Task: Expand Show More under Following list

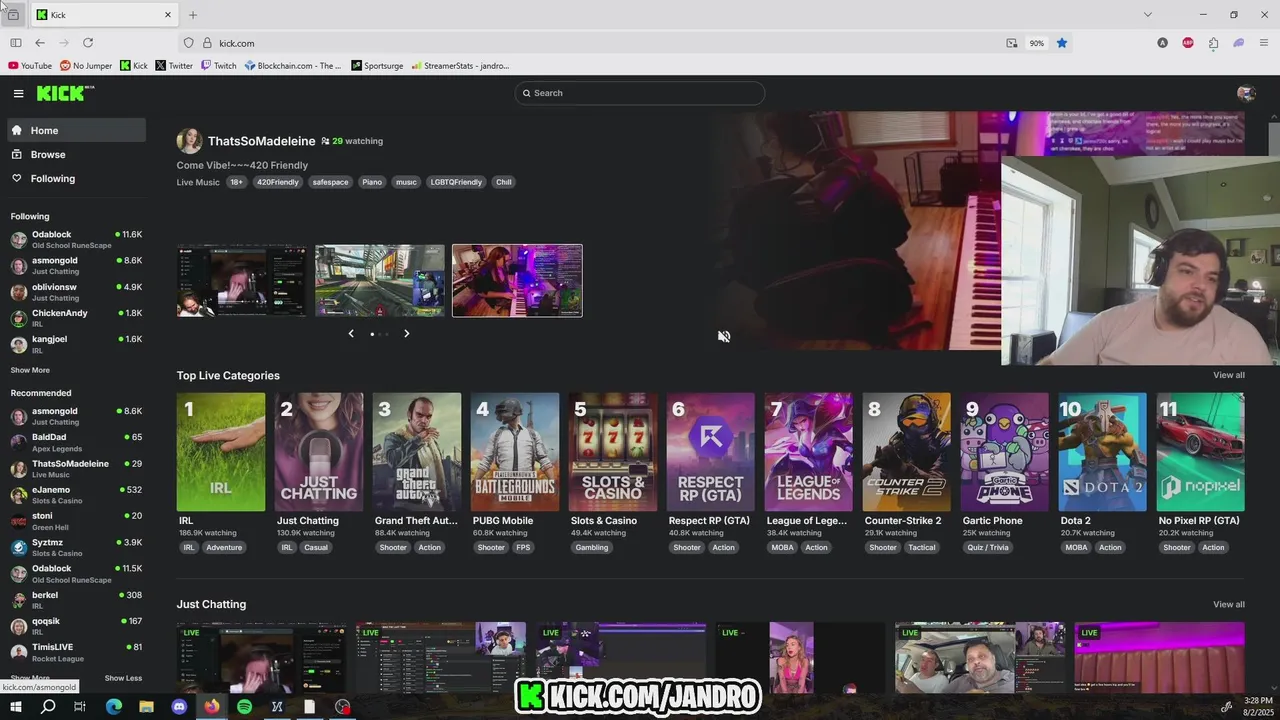Action: point(30,370)
